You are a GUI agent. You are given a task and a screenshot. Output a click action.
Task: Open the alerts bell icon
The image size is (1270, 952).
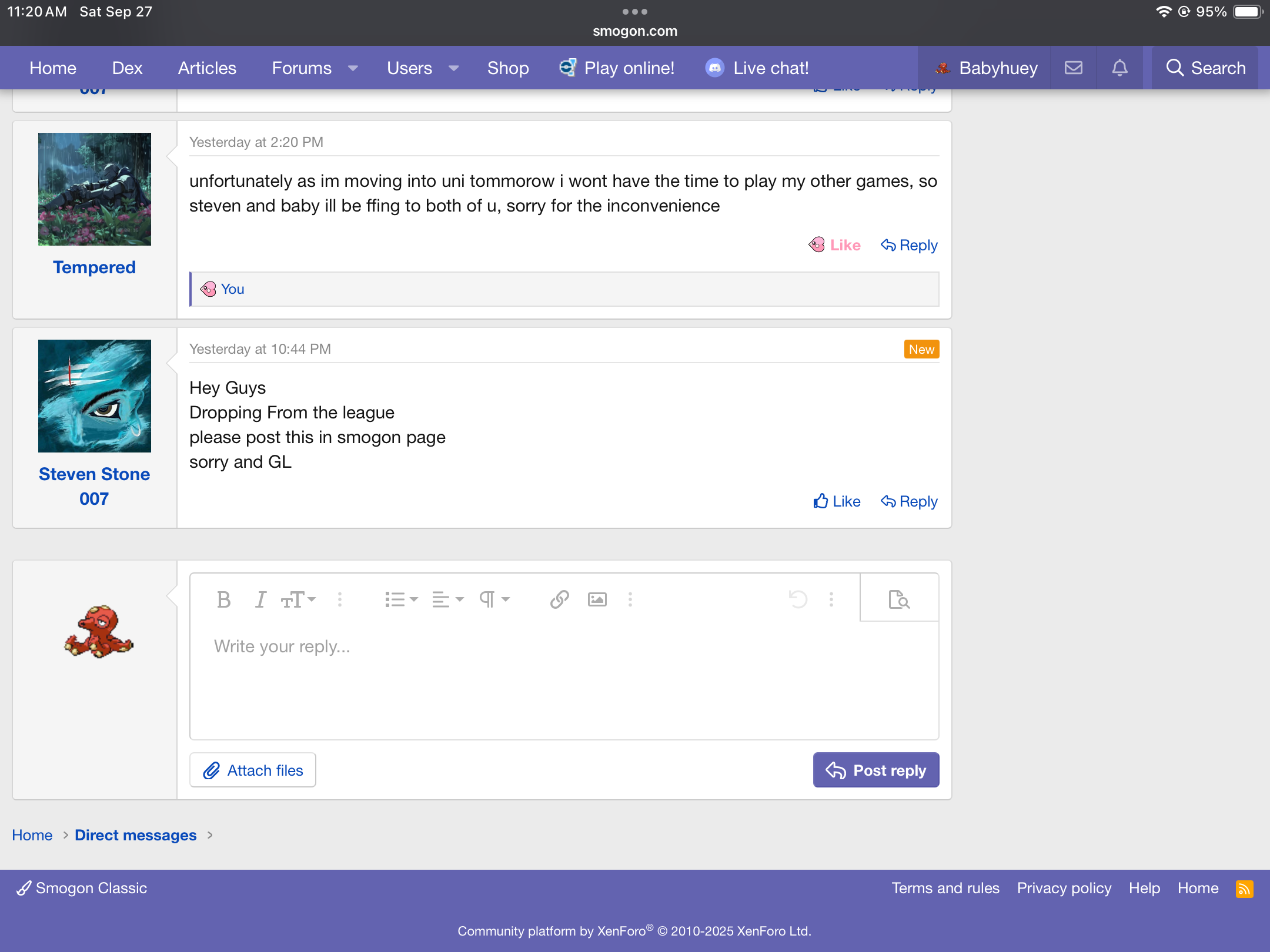pos(1119,68)
